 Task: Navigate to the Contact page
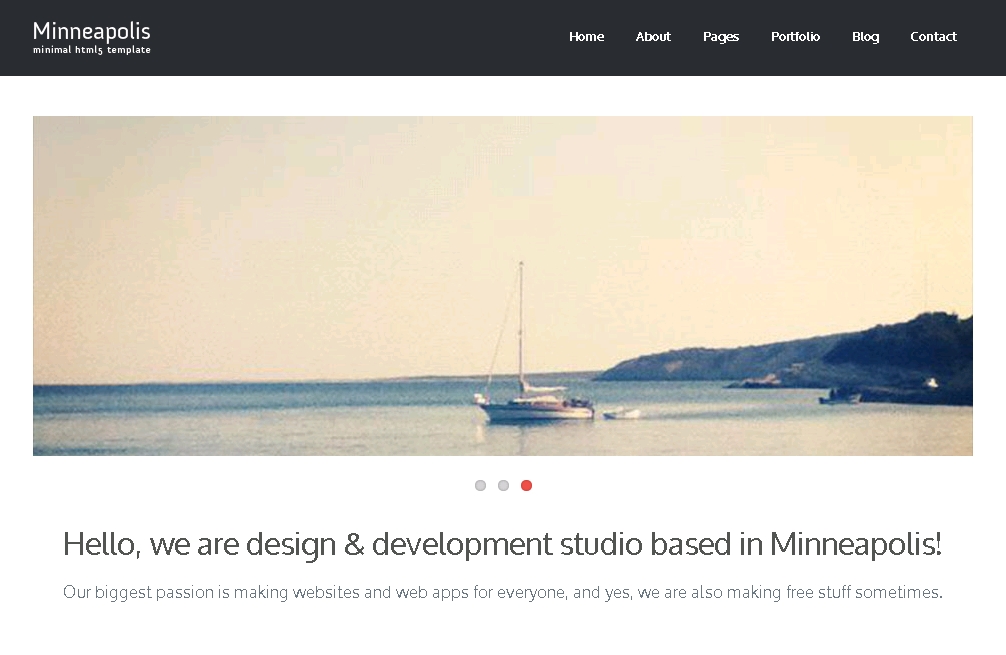coord(933,37)
